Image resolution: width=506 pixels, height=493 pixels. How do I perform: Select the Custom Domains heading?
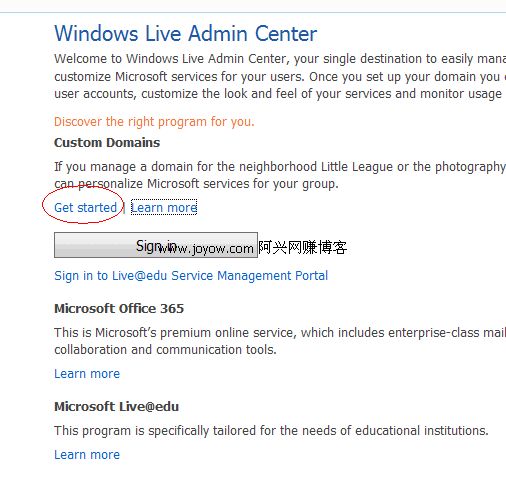pyautogui.click(x=107, y=143)
